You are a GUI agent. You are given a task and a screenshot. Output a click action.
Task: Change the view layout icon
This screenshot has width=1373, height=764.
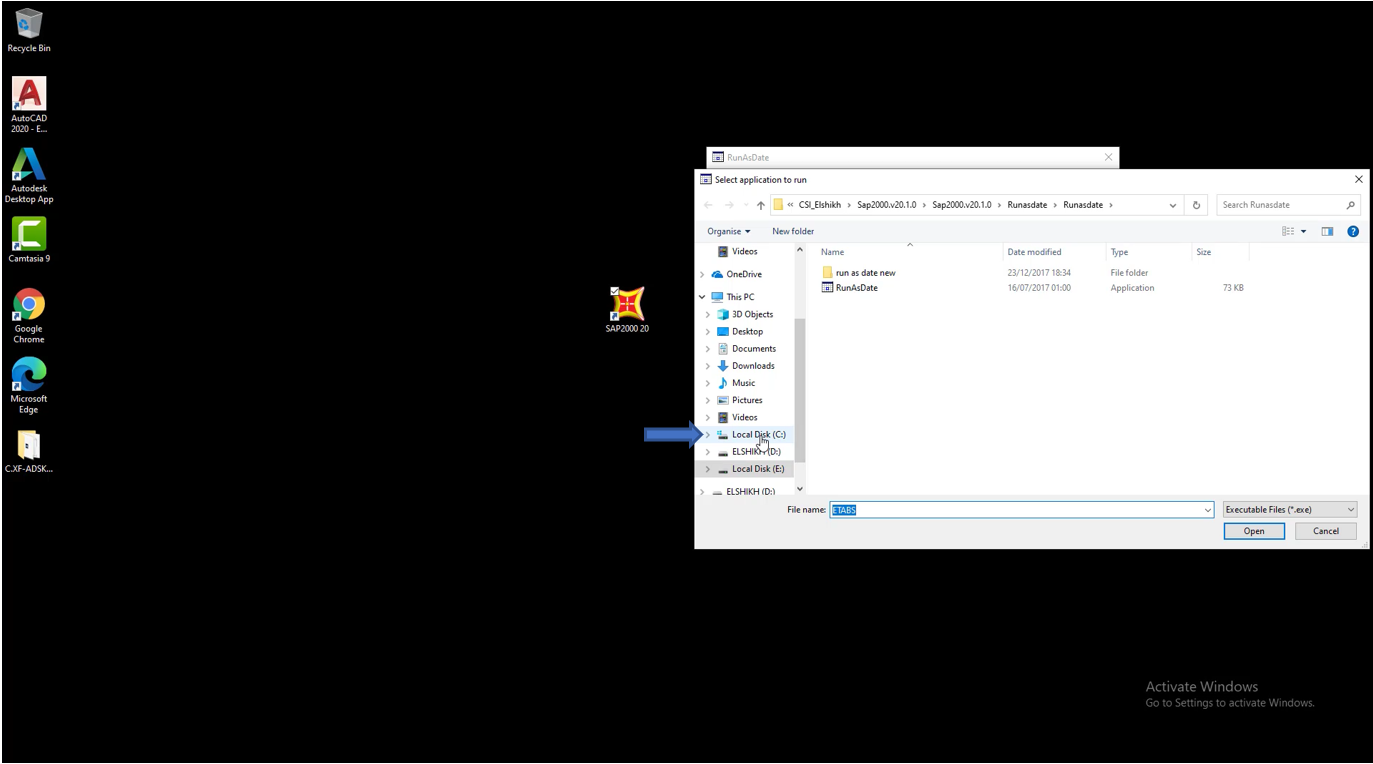pyautogui.click(x=1288, y=231)
